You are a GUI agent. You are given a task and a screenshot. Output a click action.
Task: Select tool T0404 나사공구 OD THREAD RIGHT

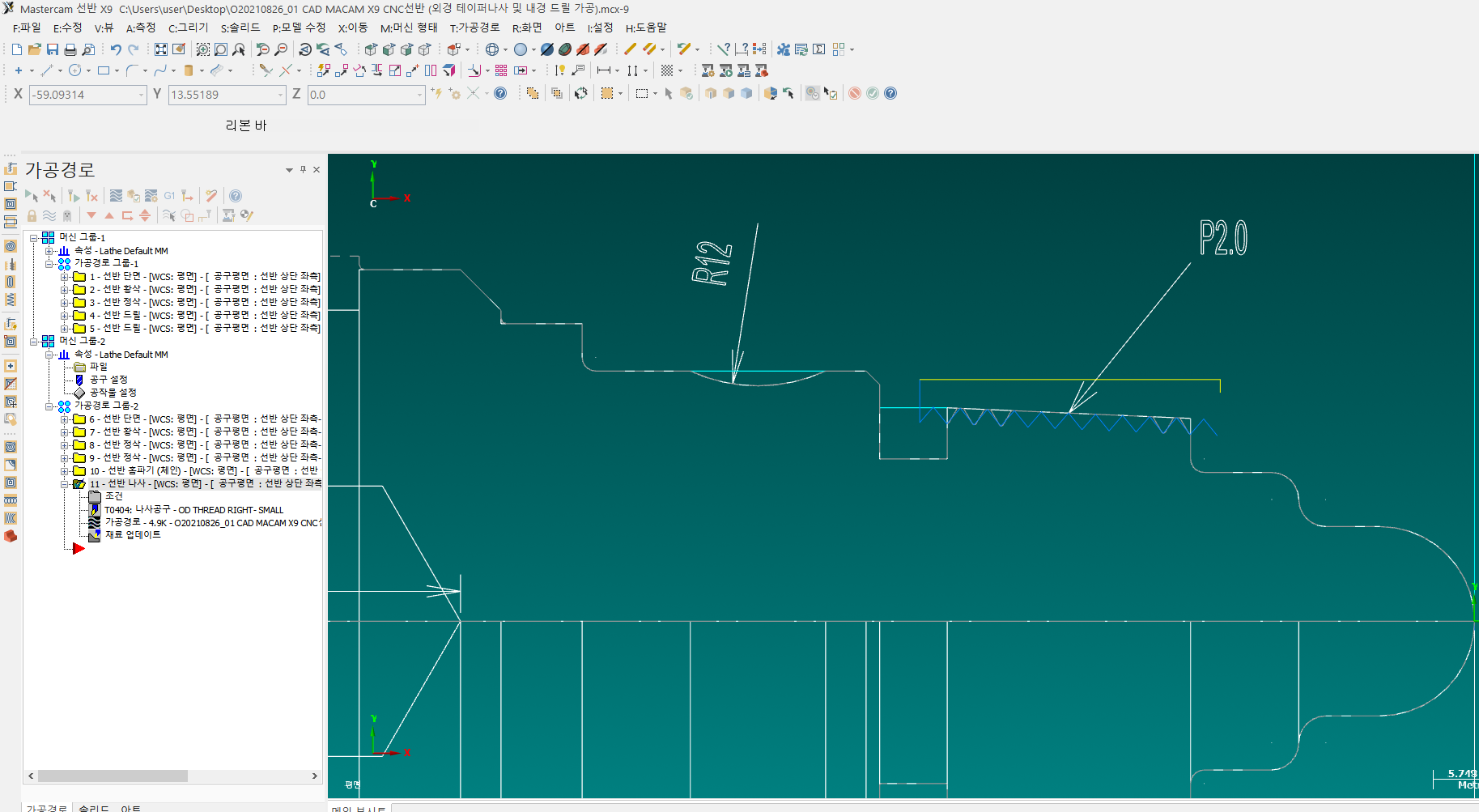pyautogui.click(x=193, y=510)
